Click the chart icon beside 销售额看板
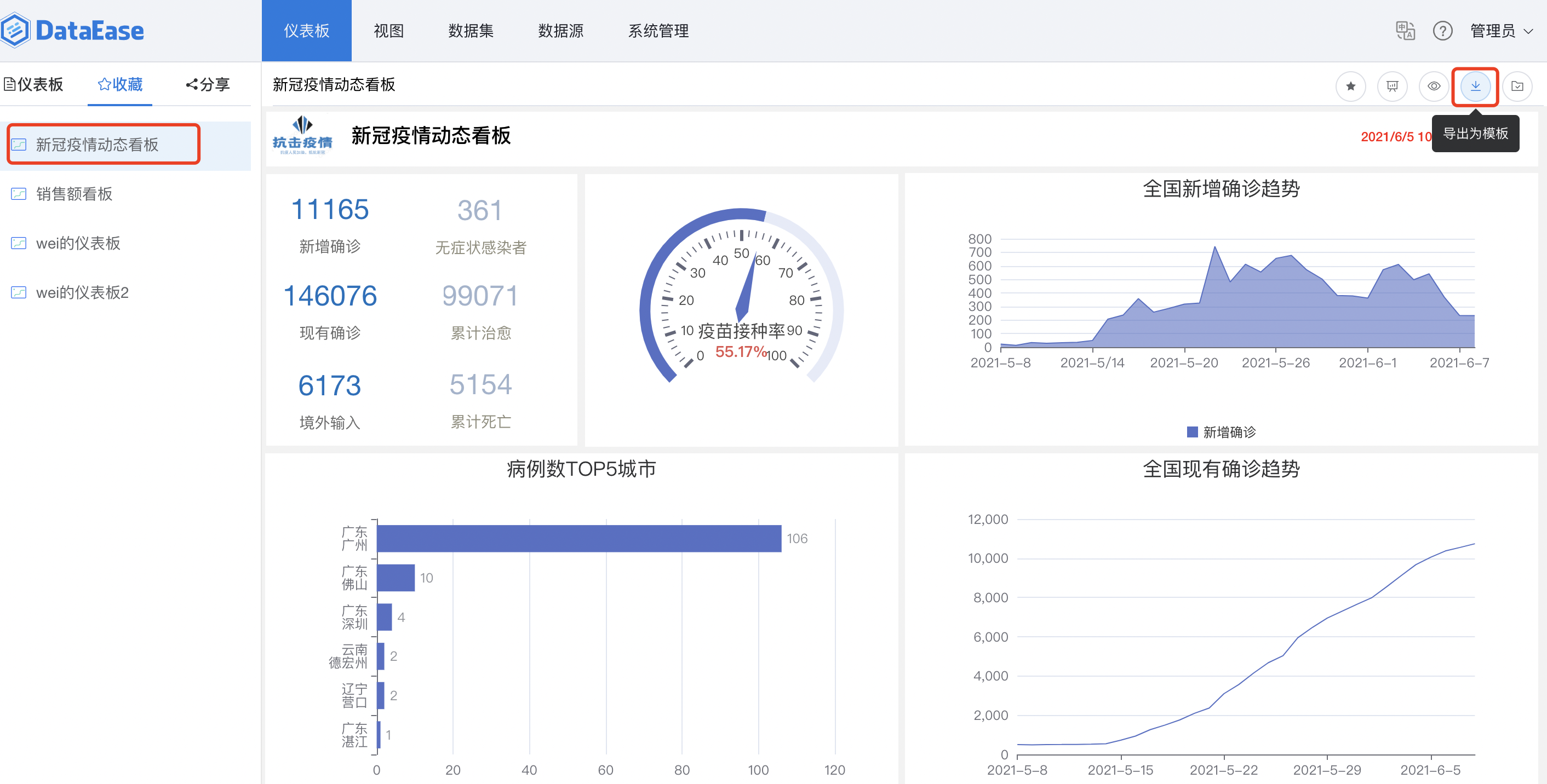 click(19, 194)
